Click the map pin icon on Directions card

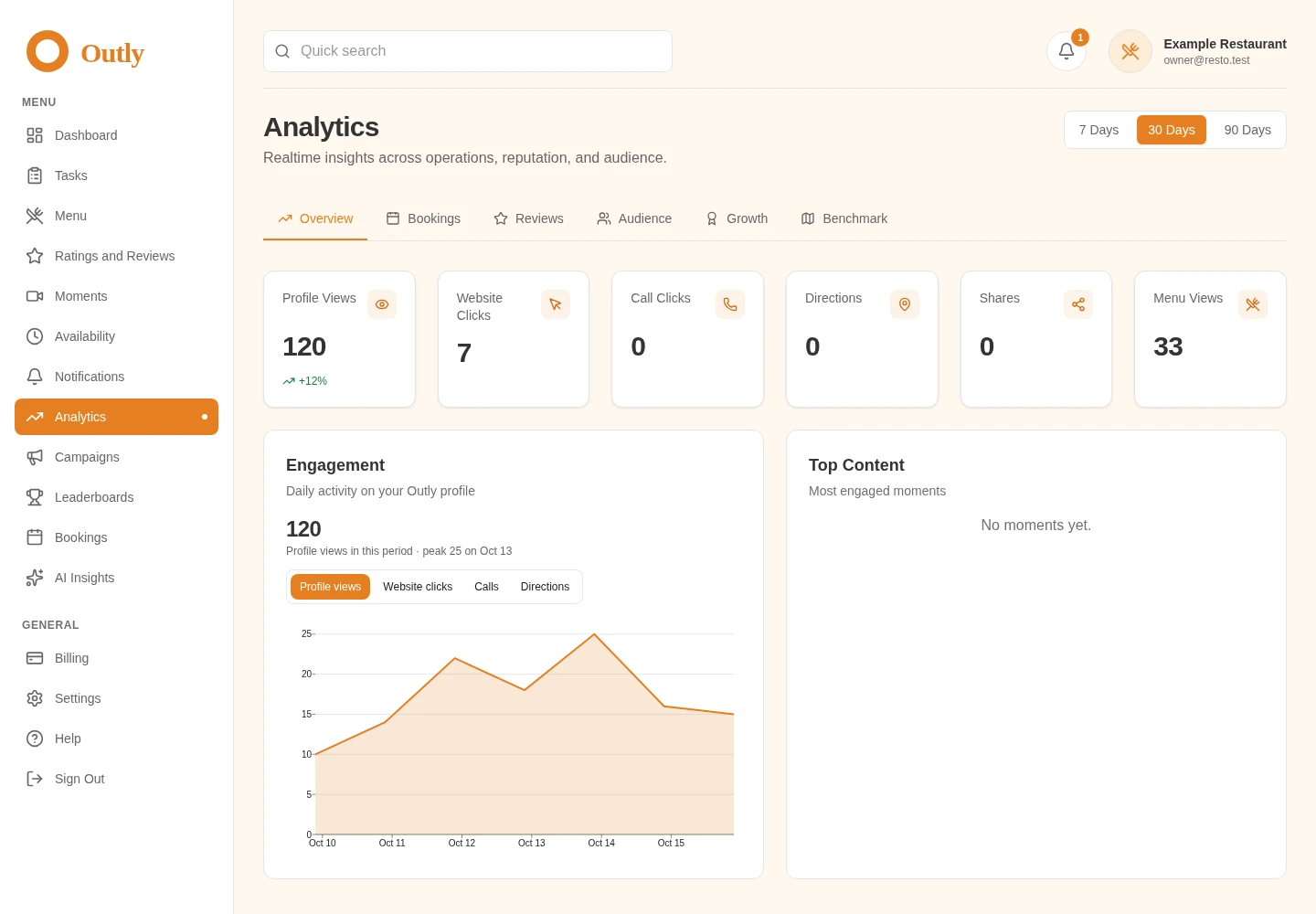click(x=905, y=304)
